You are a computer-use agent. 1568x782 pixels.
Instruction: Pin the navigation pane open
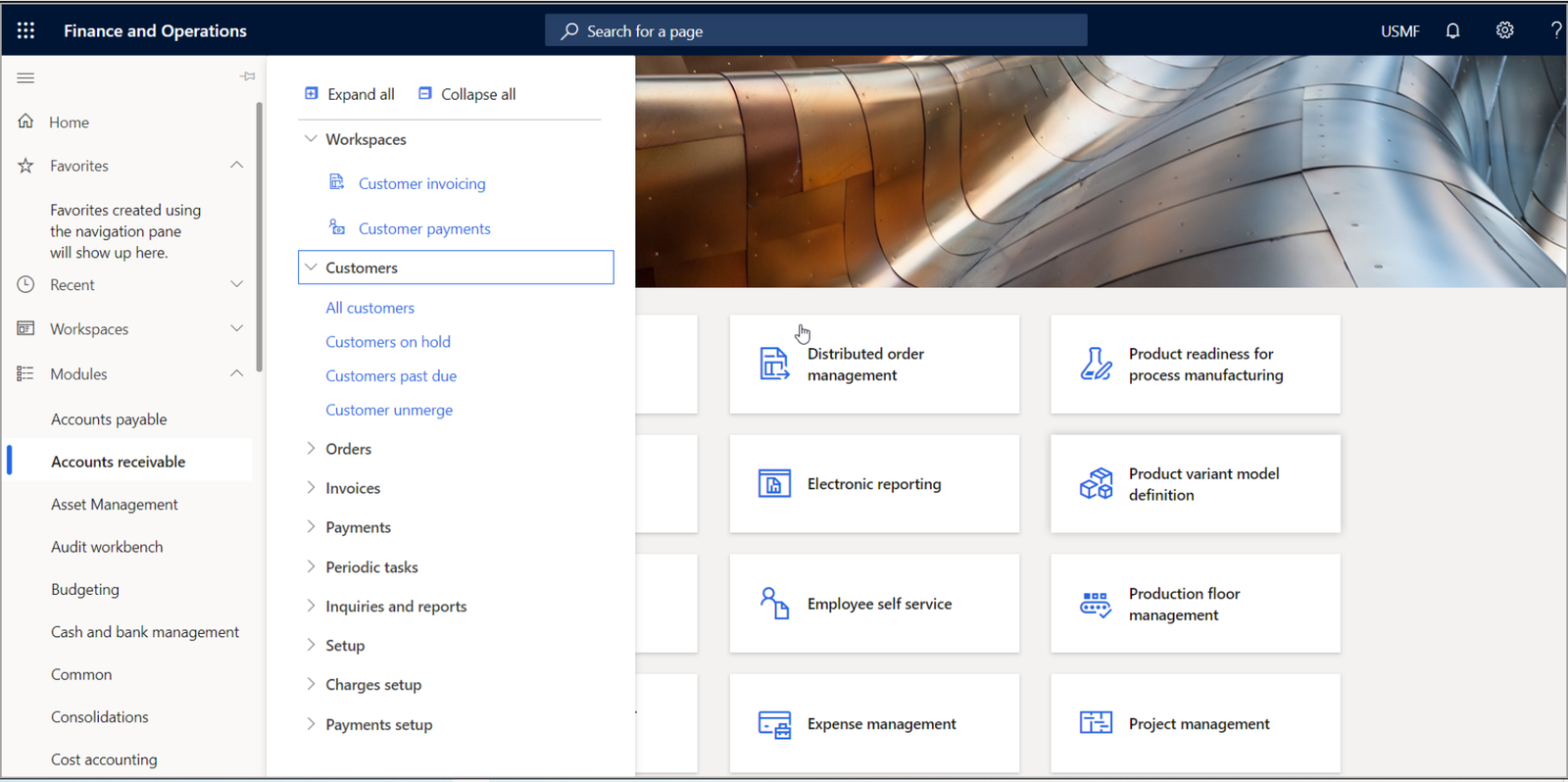[247, 76]
